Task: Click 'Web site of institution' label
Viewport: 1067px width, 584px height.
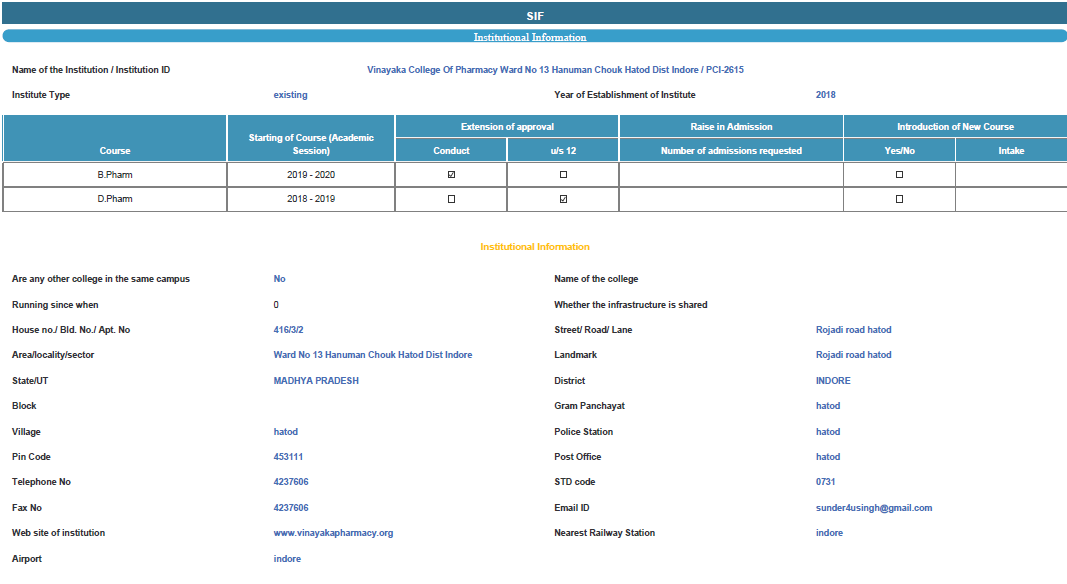Action: click(59, 533)
